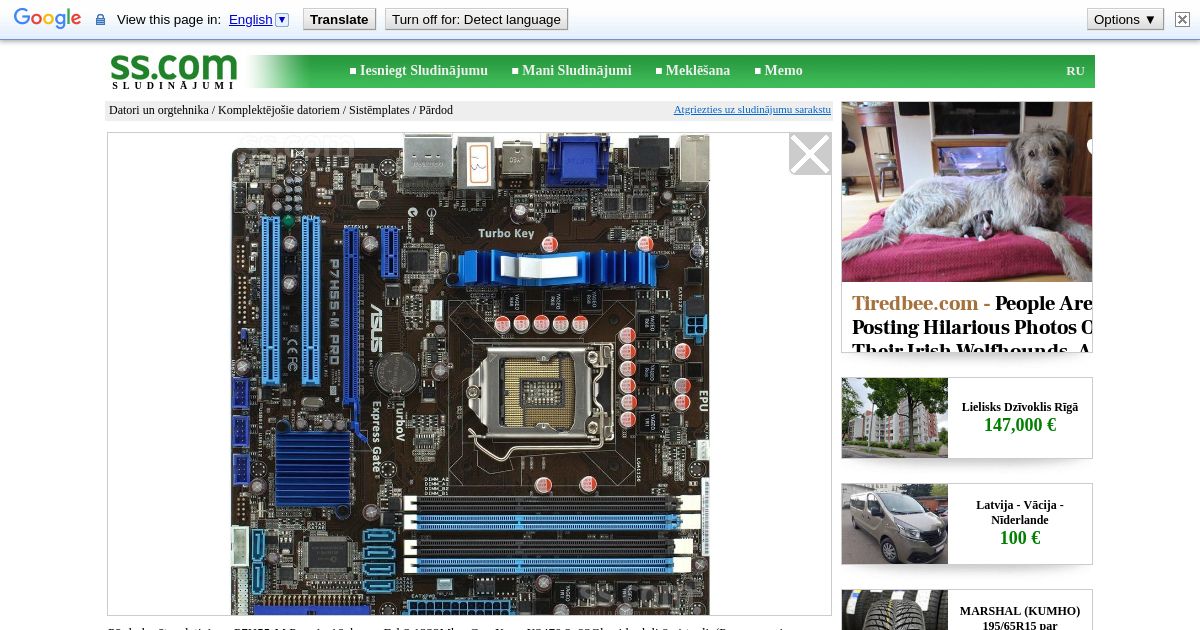The image size is (1200, 630).
Task: Close the Google translate bar
Action: click(x=1182, y=19)
